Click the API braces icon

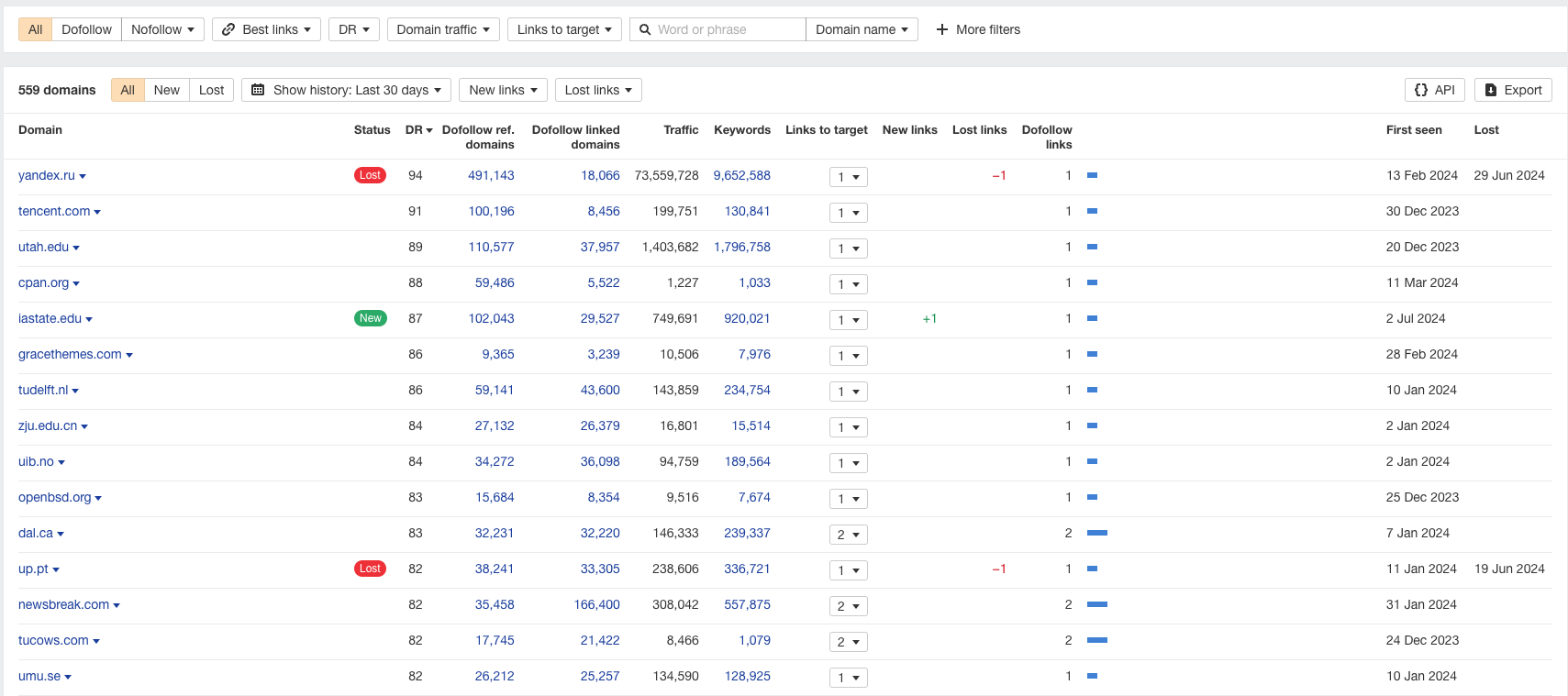coord(1421,90)
